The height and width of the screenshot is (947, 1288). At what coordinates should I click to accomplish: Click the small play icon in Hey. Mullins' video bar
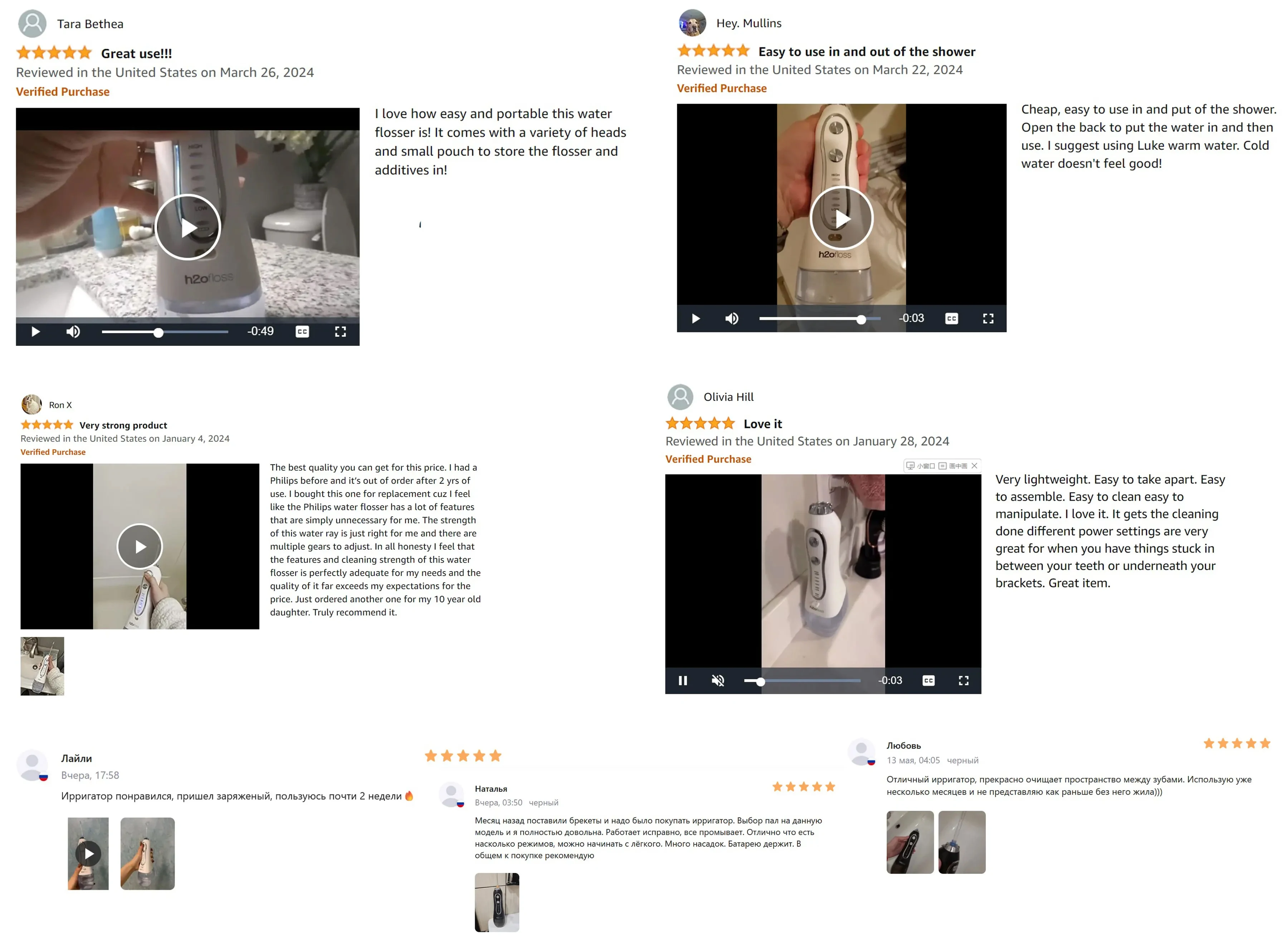[696, 319]
